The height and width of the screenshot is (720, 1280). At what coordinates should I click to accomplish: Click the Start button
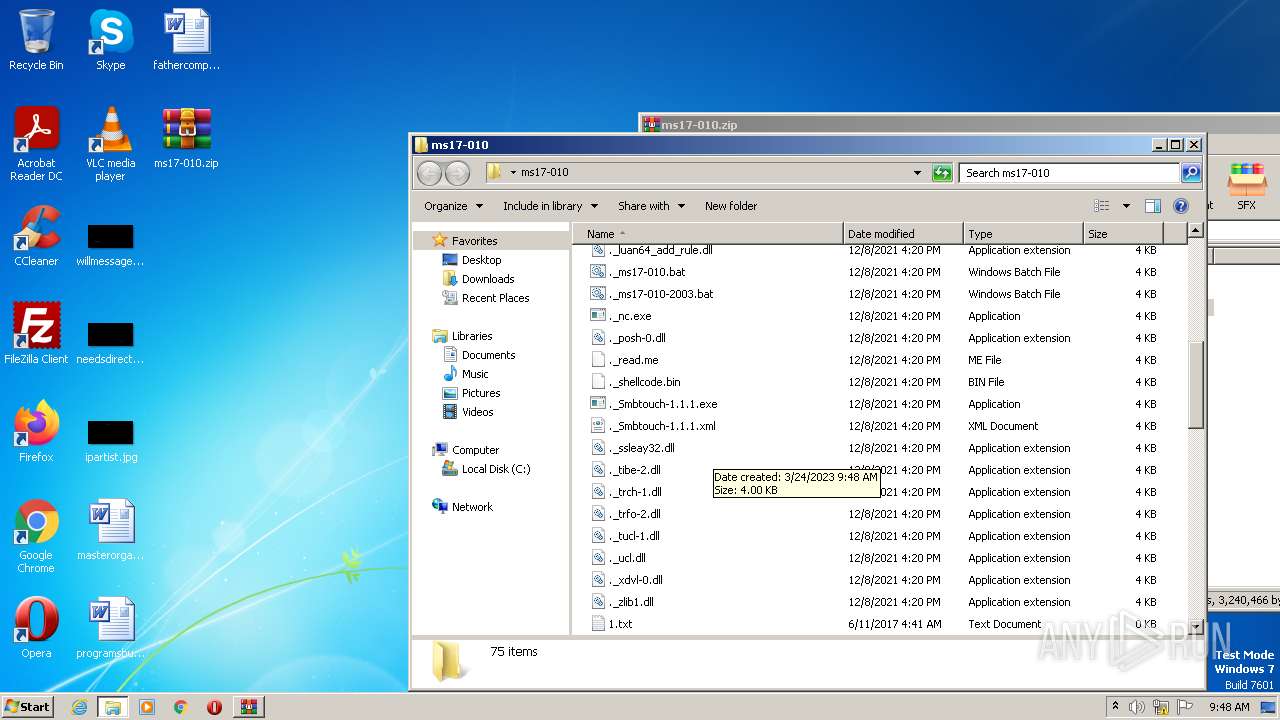pos(27,707)
